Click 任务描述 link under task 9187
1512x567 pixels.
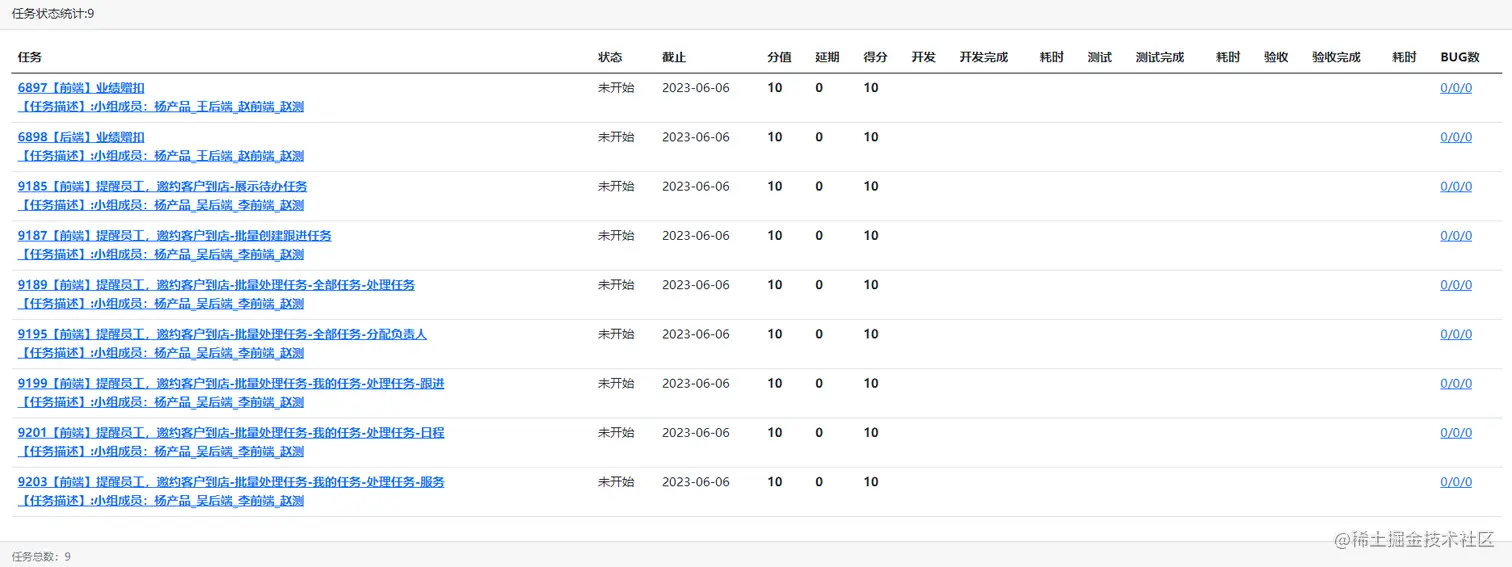coord(161,254)
